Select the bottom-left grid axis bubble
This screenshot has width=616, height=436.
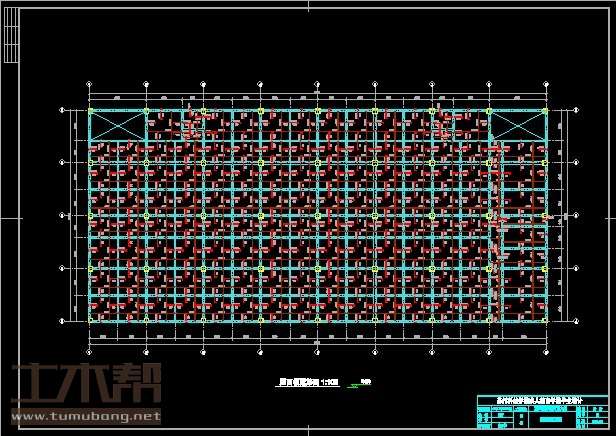[90, 351]
